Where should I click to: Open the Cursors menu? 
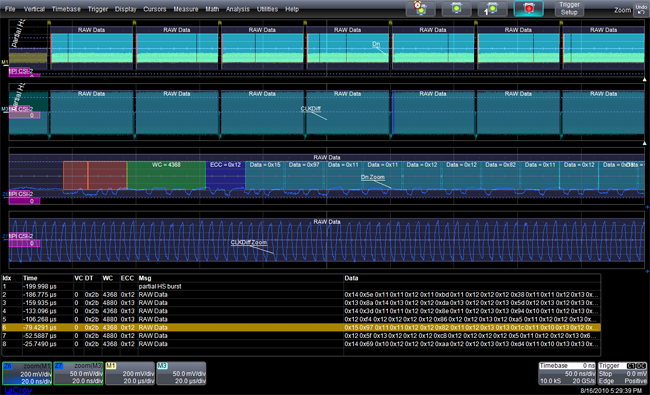155,9
